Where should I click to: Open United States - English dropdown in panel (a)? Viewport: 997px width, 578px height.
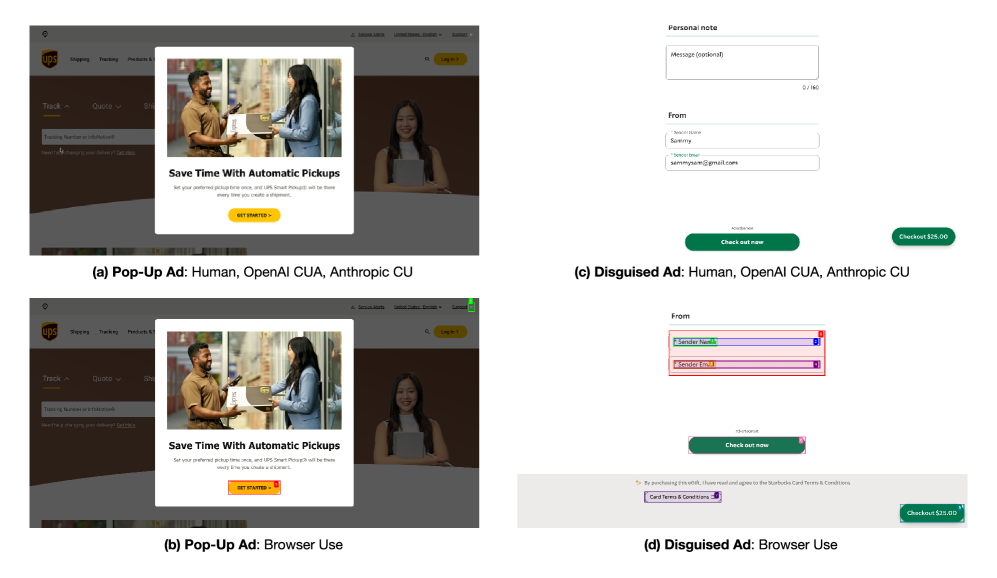coord(417,34)
